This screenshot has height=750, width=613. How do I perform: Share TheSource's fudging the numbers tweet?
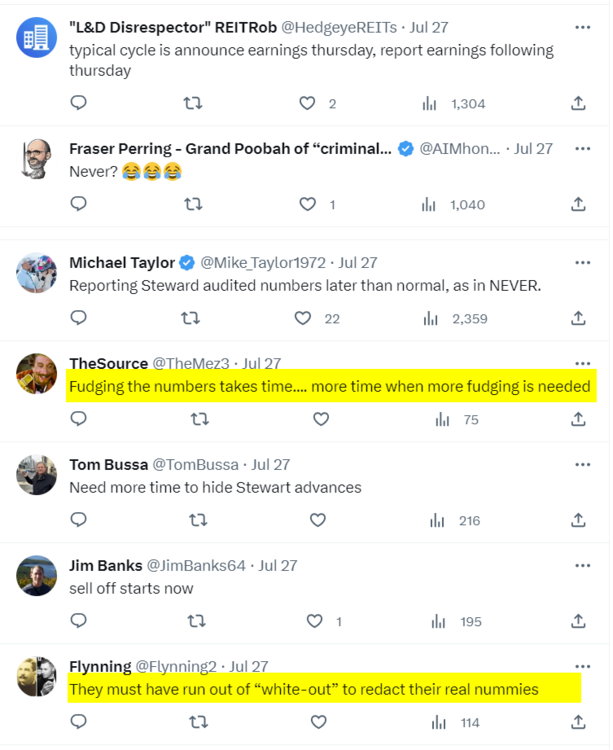[578, 420]
